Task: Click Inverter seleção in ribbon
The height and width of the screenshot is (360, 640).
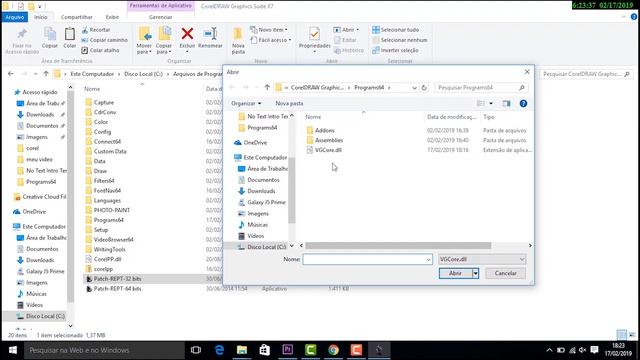Action: (396, 50)
